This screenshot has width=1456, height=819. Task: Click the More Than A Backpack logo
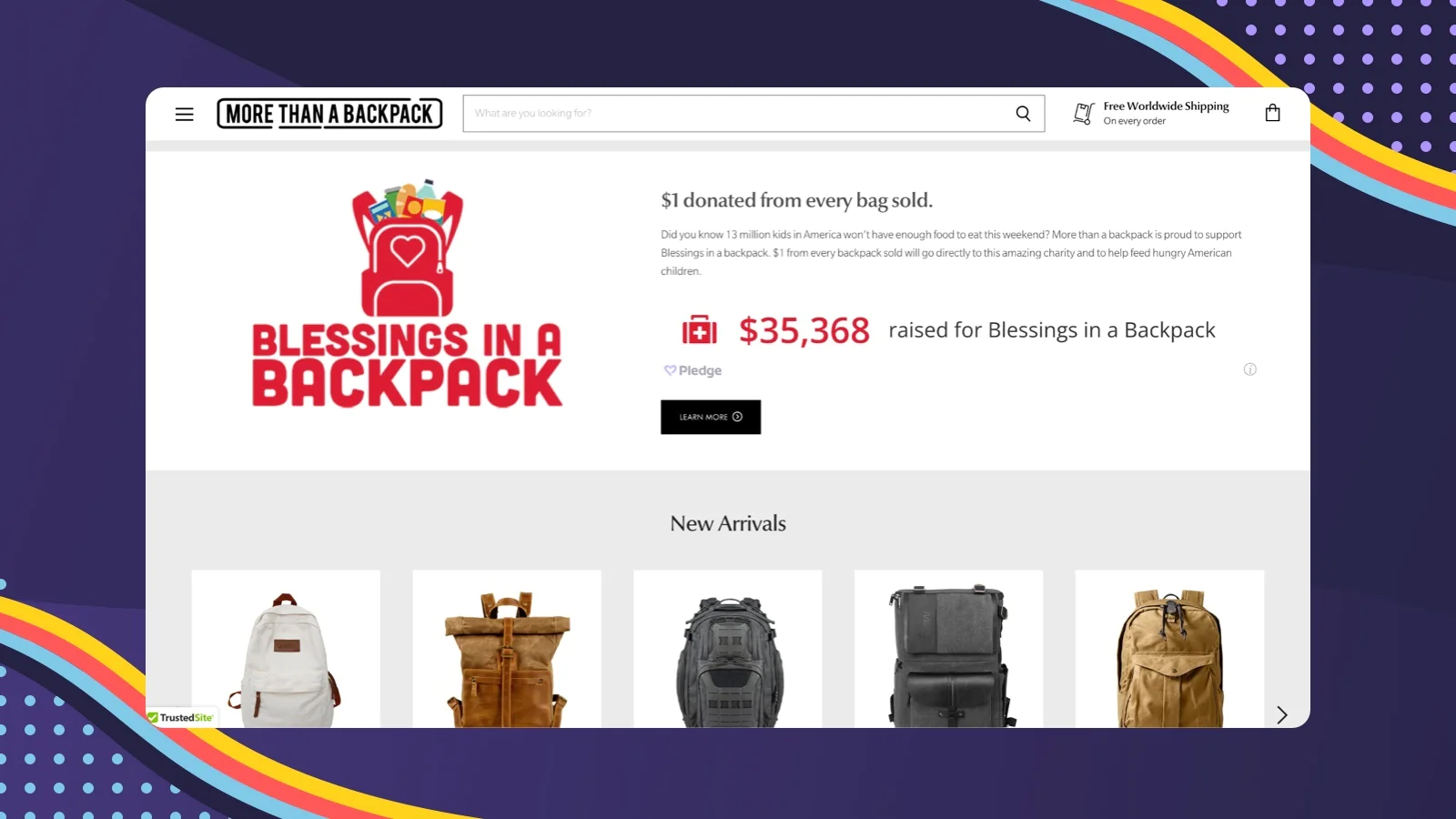click(x=329, y=114)
